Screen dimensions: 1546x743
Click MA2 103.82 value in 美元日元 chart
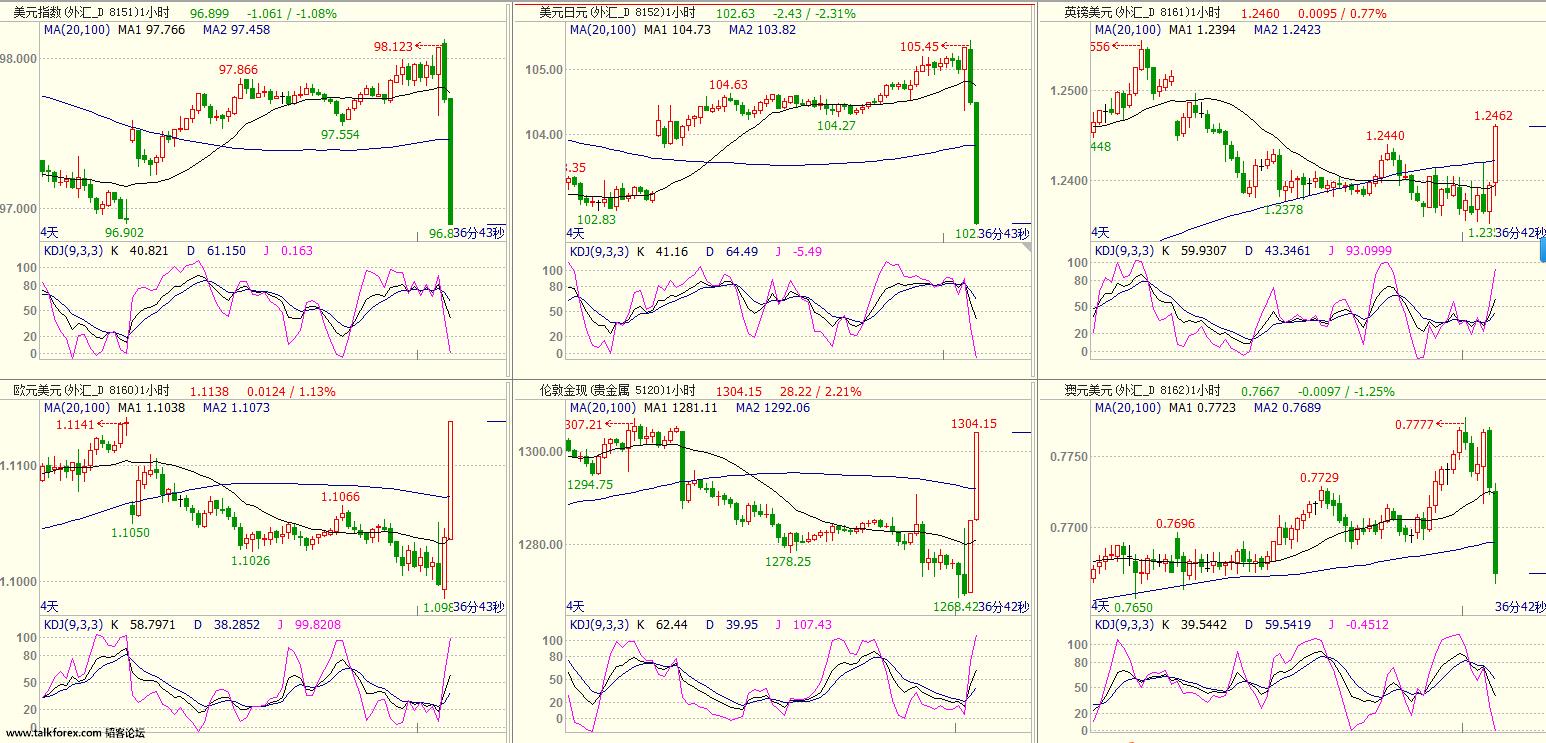click(762, 30)
